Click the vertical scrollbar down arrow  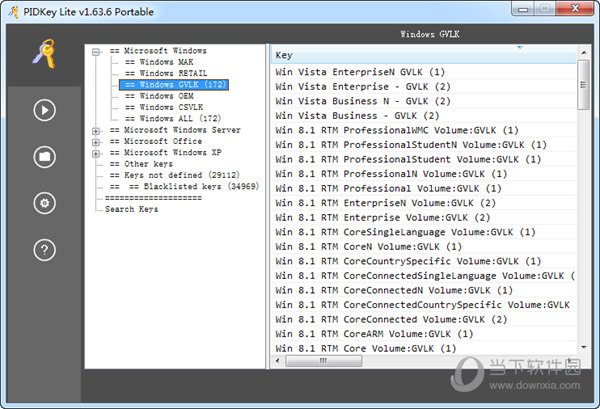click(584, 347)
